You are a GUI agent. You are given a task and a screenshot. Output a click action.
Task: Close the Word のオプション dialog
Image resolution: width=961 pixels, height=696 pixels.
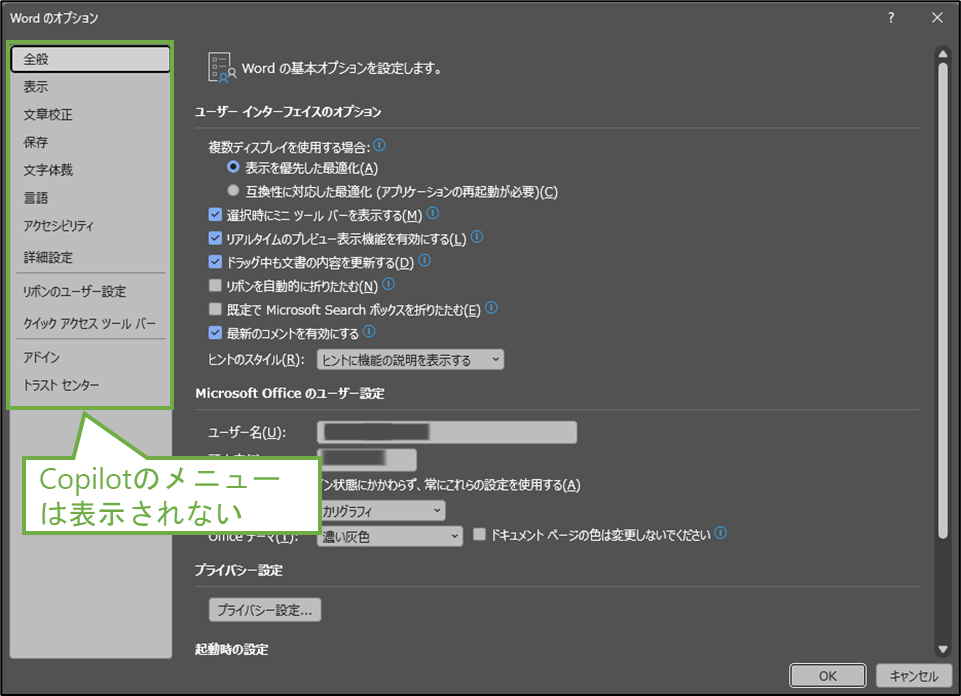[x=937, y=18]
